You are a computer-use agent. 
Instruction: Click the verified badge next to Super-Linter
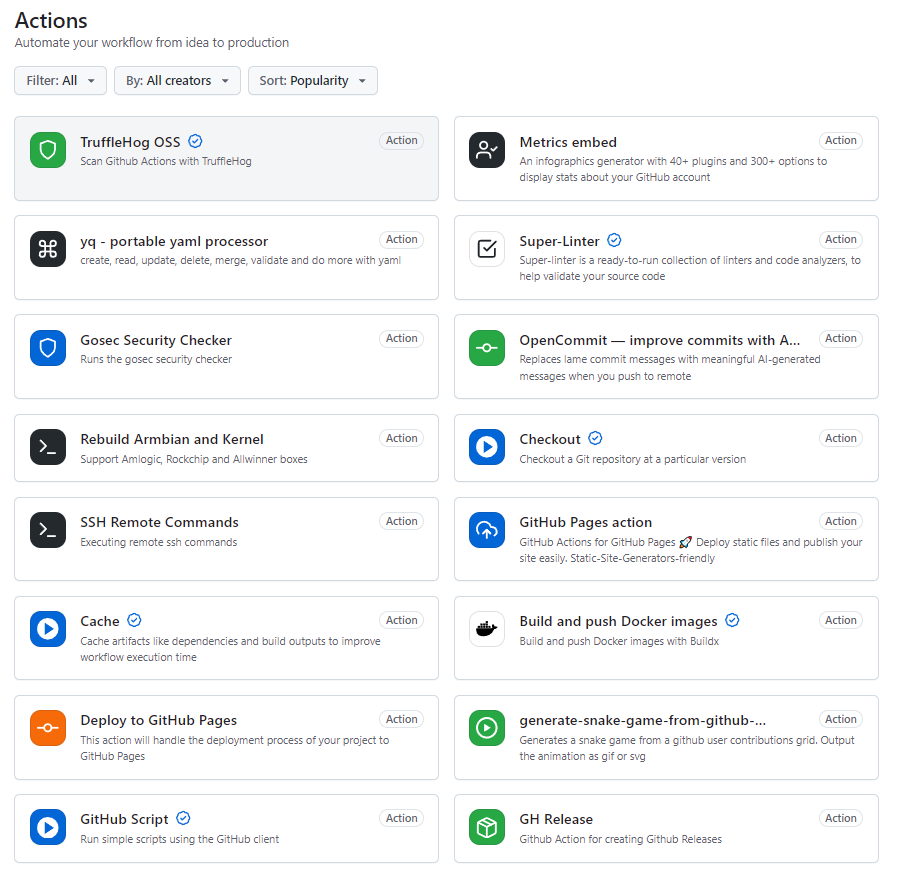click(x=614, y=240)
